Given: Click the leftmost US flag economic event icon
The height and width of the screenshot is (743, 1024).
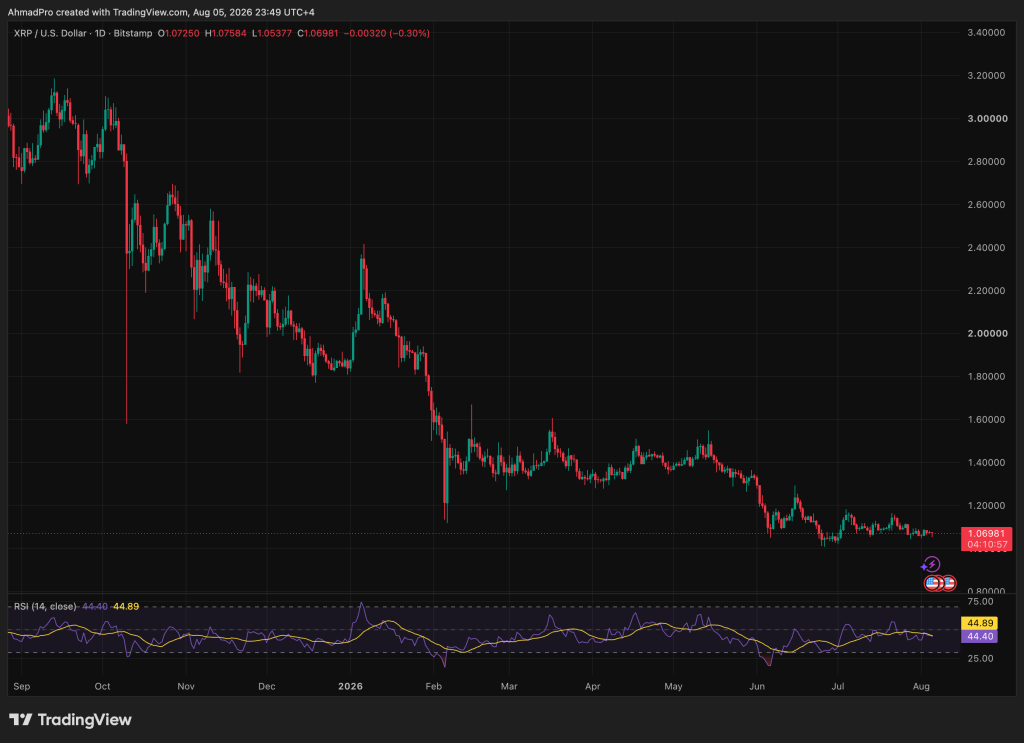Looking at the screenshot, I should tap(932, 583).
